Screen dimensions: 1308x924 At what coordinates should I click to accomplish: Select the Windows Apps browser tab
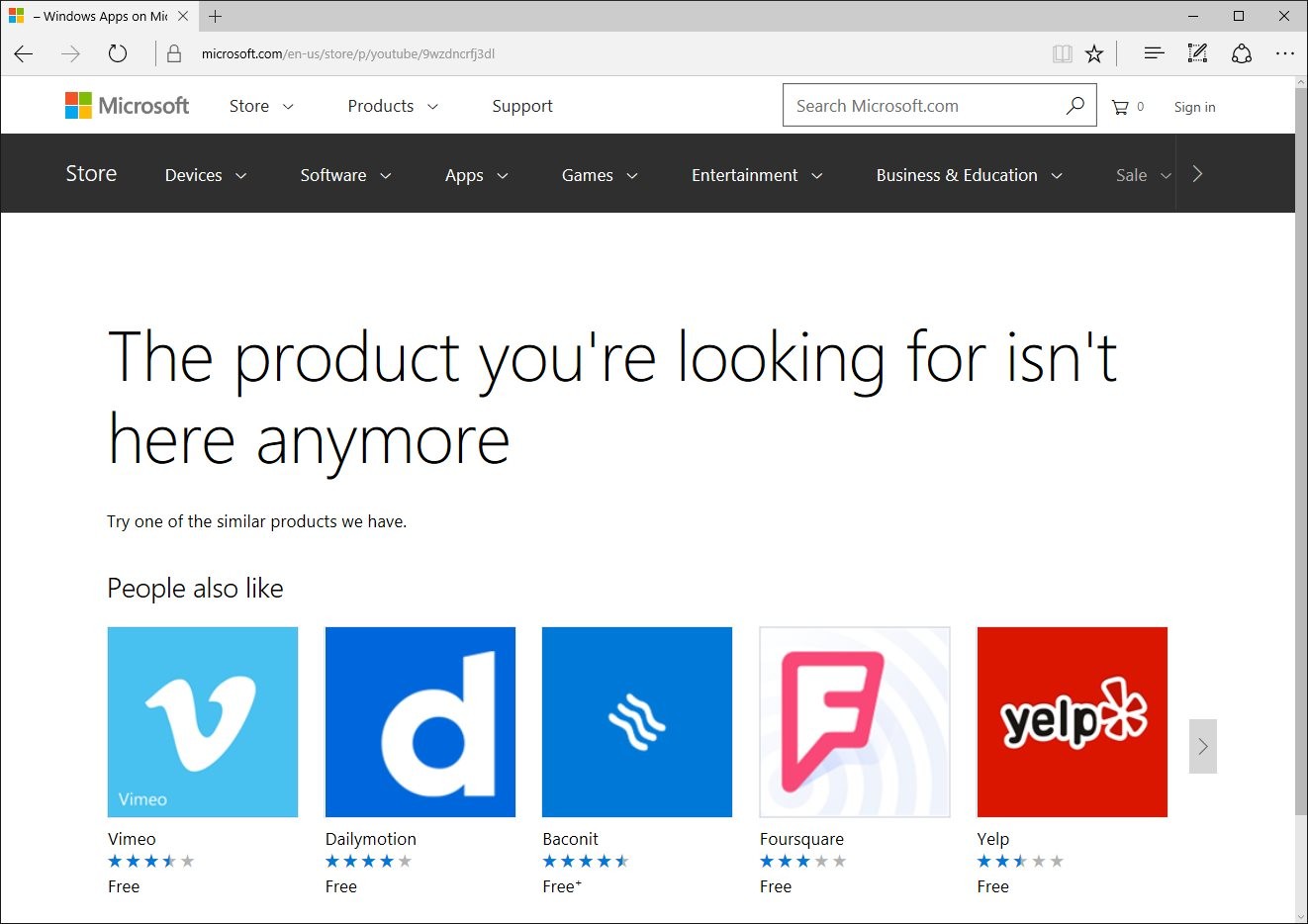pos(99,16)
